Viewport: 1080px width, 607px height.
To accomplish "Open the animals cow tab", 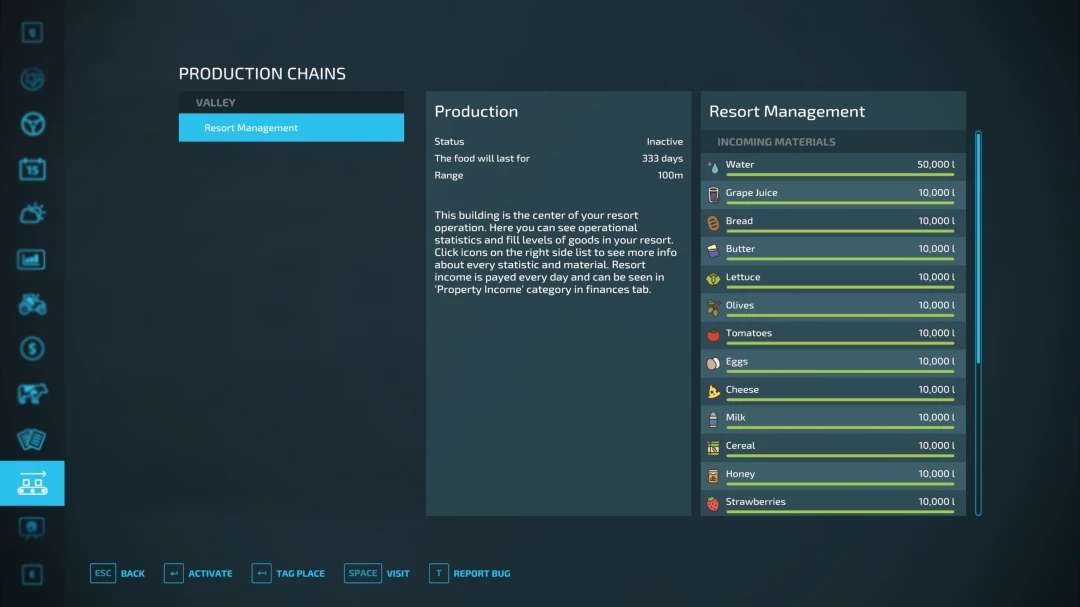I will tap(32, 394).
